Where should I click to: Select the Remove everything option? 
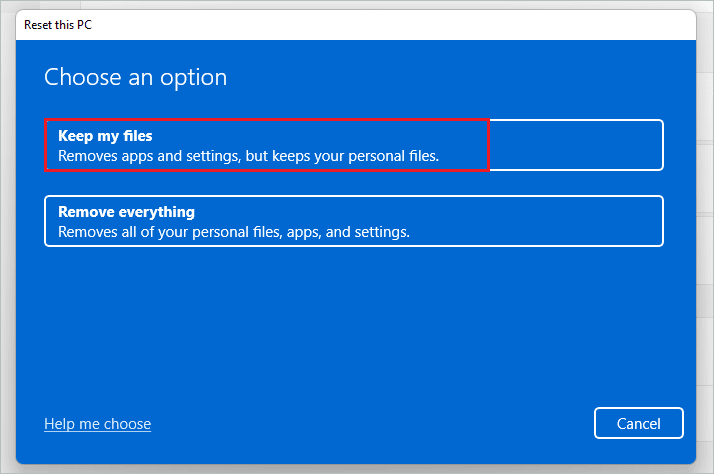[x=354, y=221]
